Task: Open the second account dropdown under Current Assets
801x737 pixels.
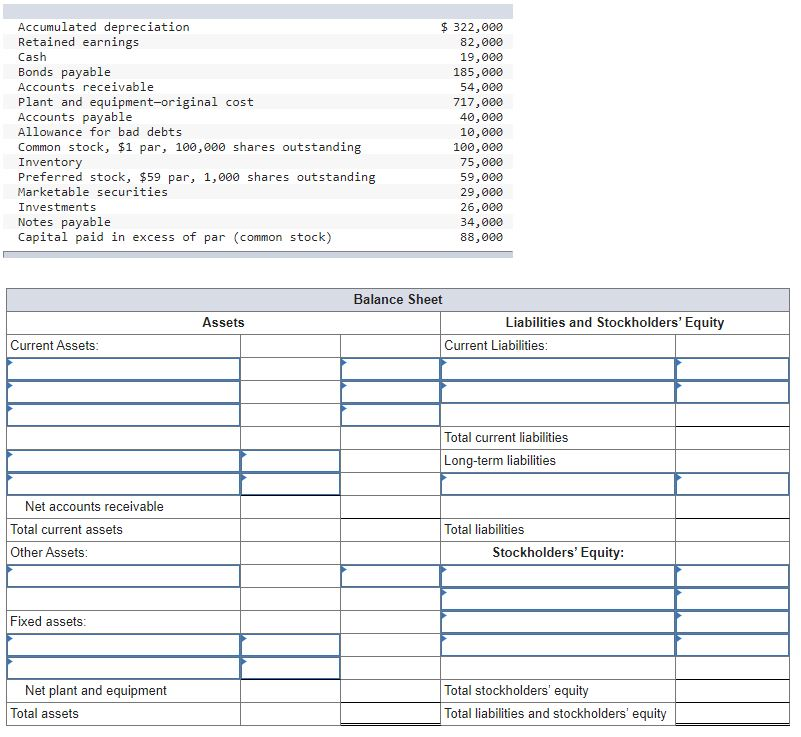Action: pos(123,392)
